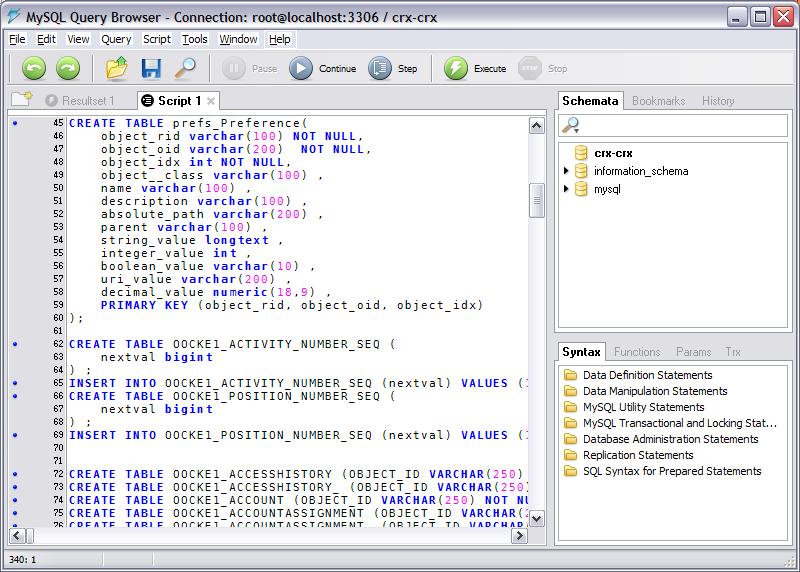Viewport: 800px width, 572px height.
Task: Click the magnifying glass search toolbar icon
Action: click(185, 68)
